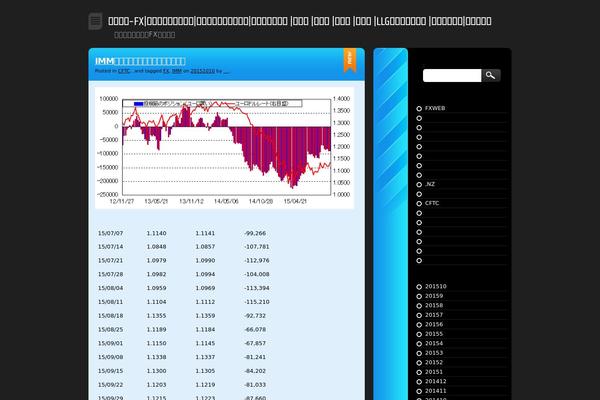
Task: Select the date cell 15/07/14
Action: click(x=110, y=247)
